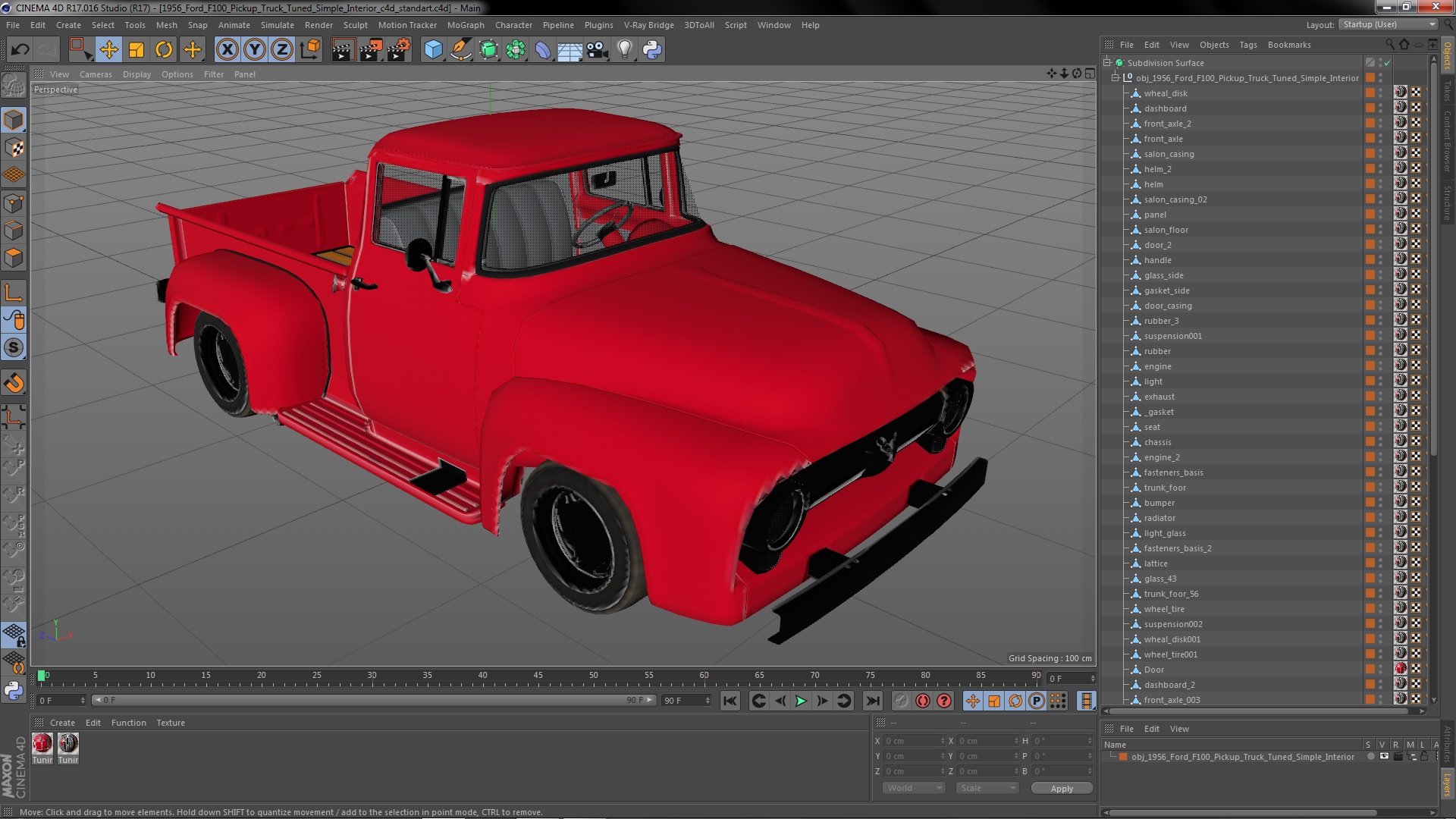The height and width of the screenshot is (819, 1456).
Task: Select the wheal_disk object
Action: click(1166, 93)
